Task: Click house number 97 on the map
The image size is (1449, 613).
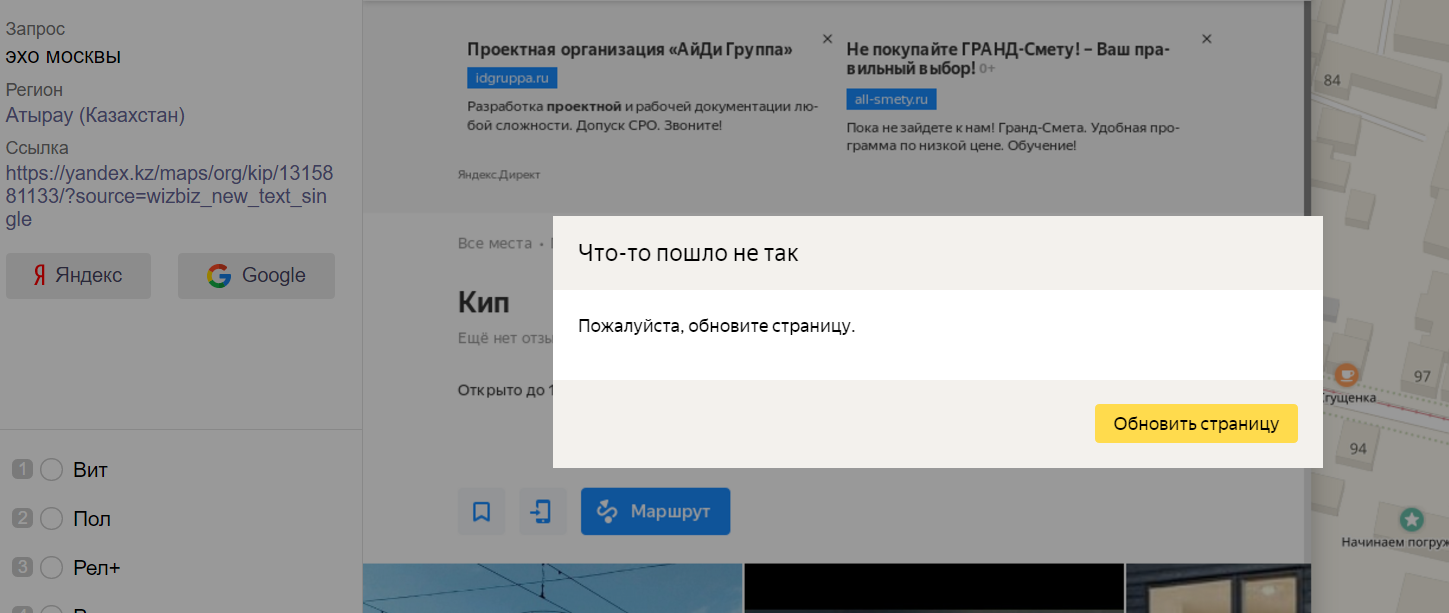Action: [x=1422, y=377]
